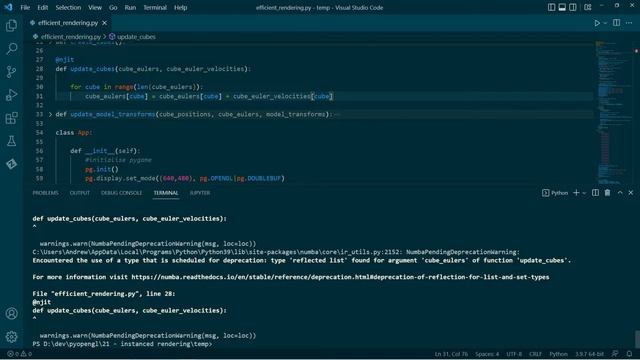Open editor More Actions ellipsis
The height and width of the screenshot is (360, 640).
point(629,23)
